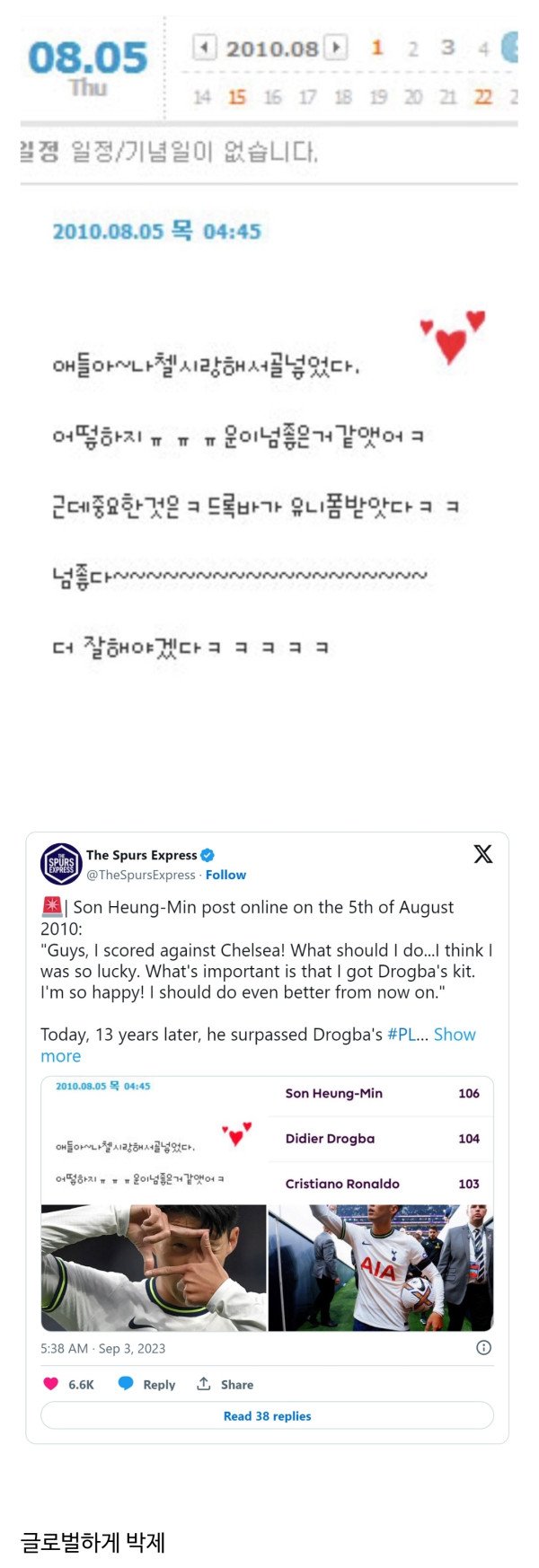Click the reply speech bubble icon
539x1568 pixels.
tap(127, 1384)
